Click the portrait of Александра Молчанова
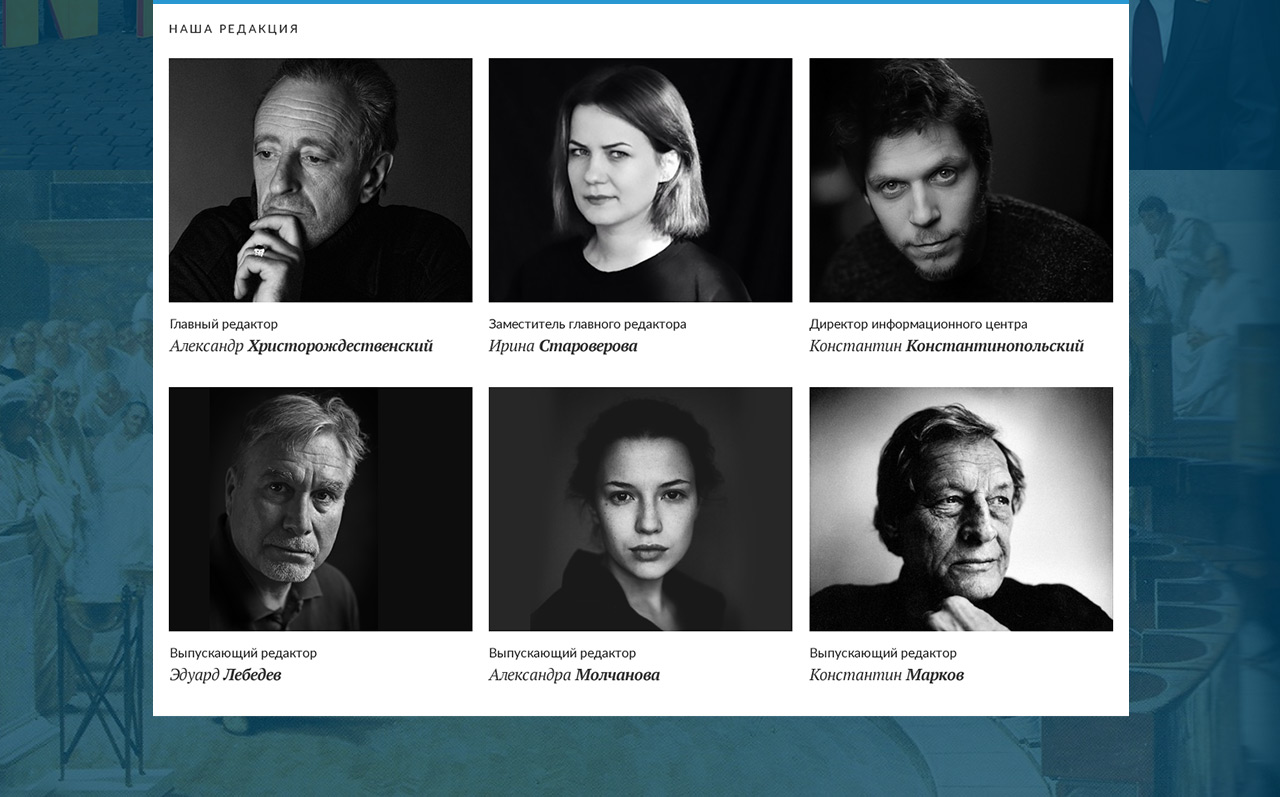 pyautogui.click(x=640, y=509)
